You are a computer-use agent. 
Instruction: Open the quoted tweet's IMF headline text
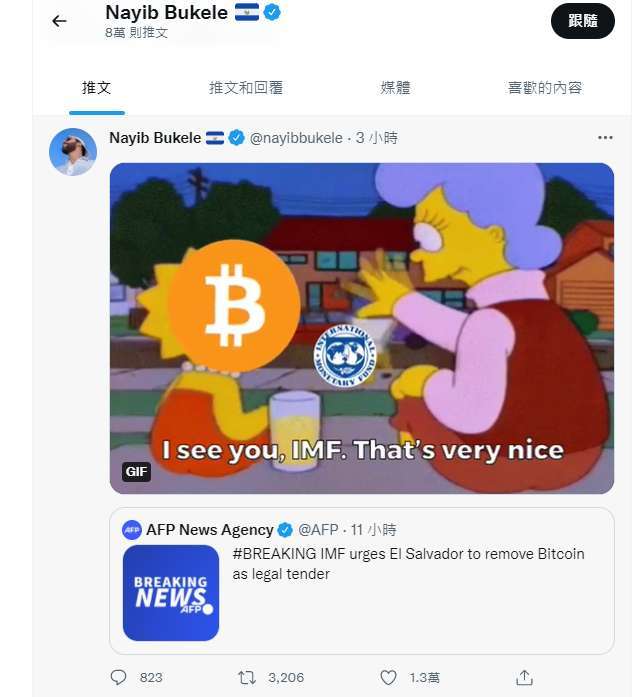click(x=408, y=564)
